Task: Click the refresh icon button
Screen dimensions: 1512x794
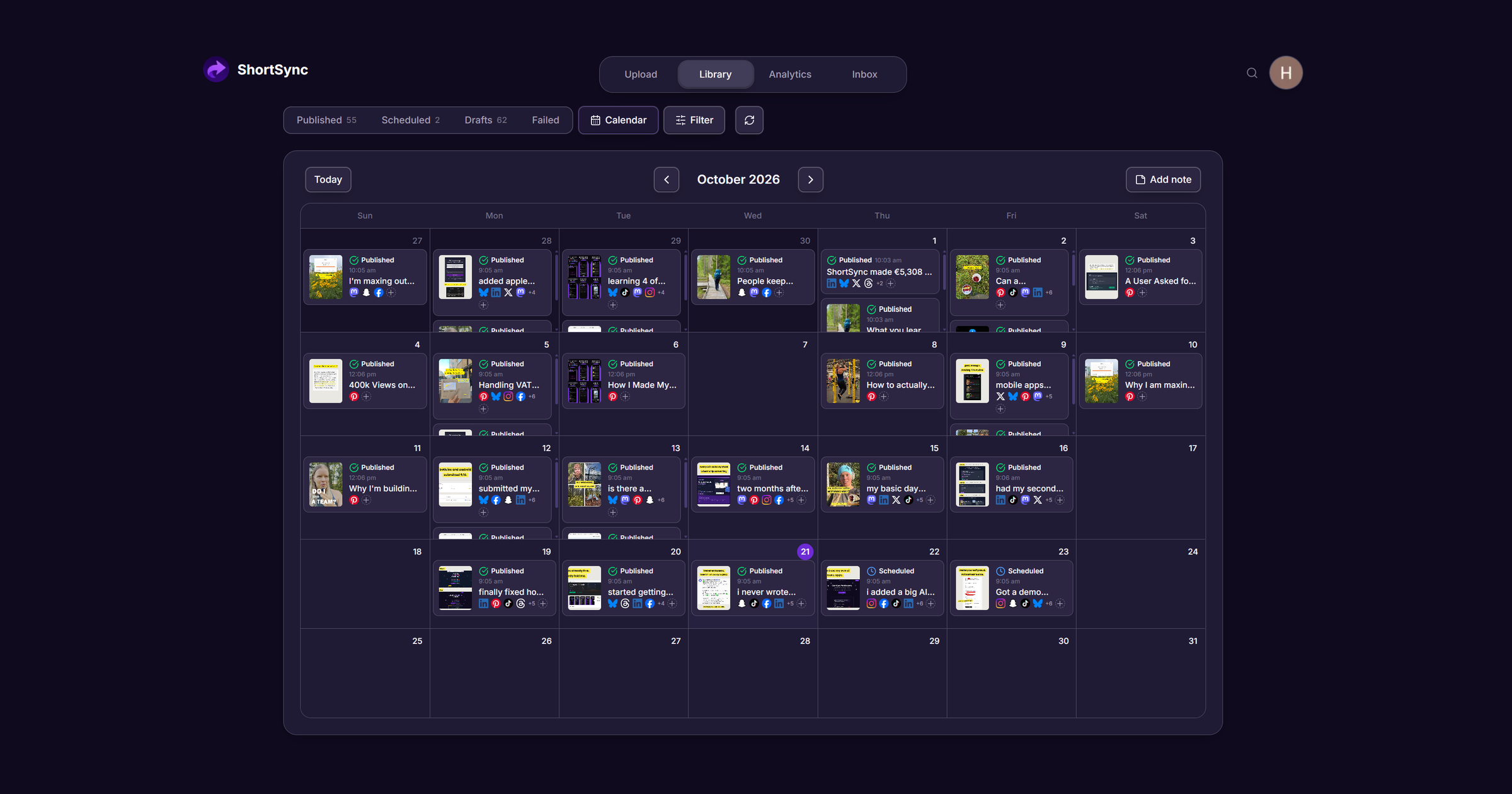Action: pyautogui.click(x=749, y=120)
